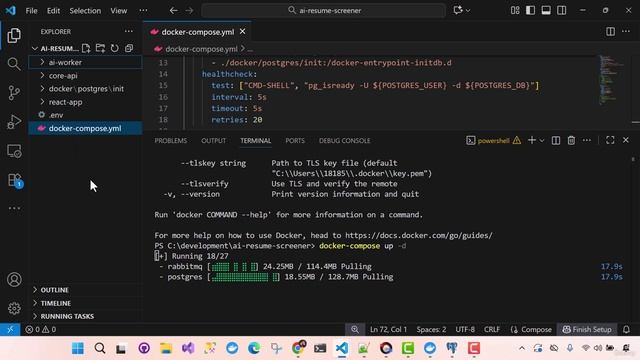Open Remote Explorer view

click(x=14, y=151)
